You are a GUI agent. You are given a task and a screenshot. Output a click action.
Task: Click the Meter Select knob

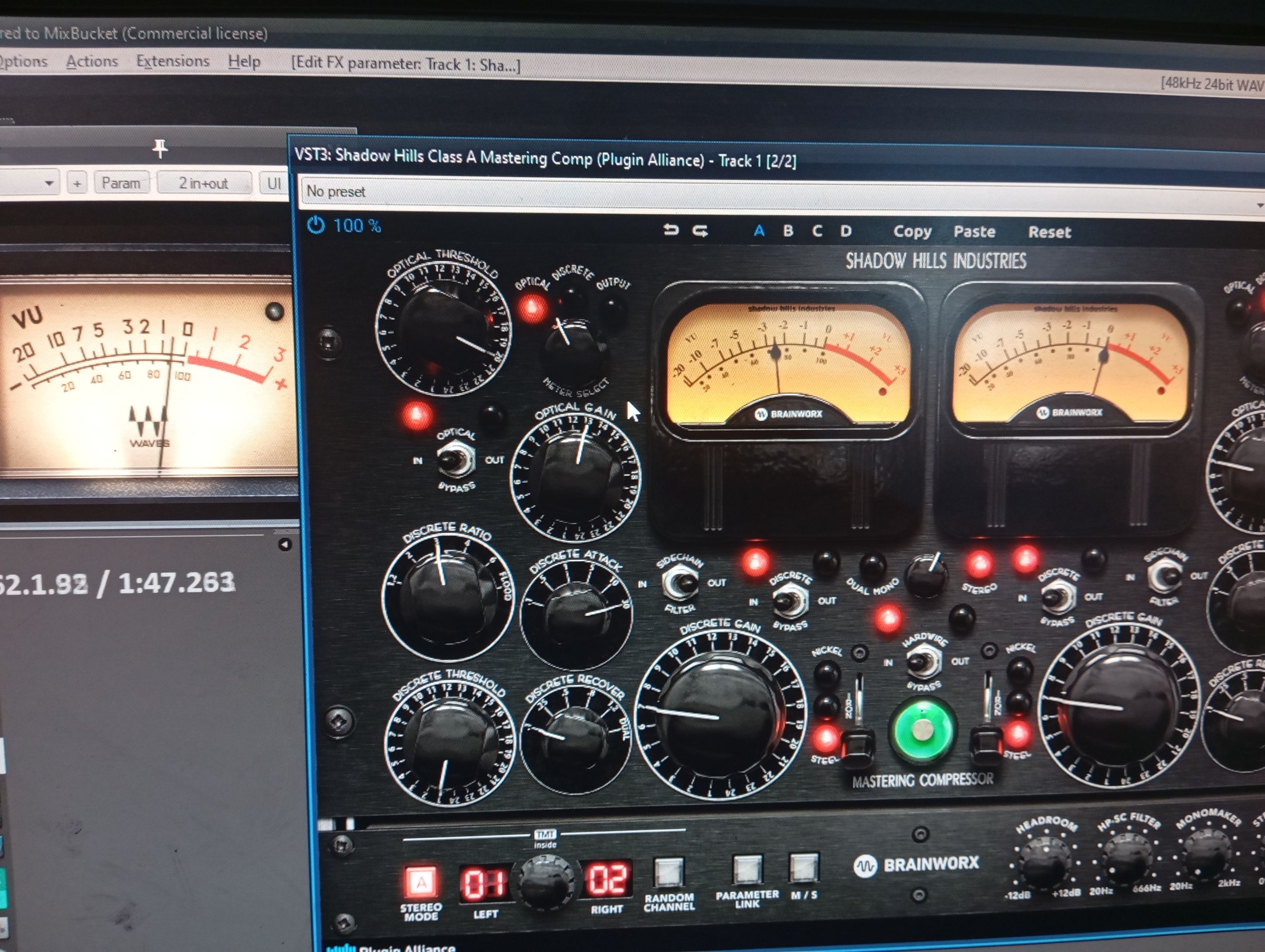click(574, 347)
